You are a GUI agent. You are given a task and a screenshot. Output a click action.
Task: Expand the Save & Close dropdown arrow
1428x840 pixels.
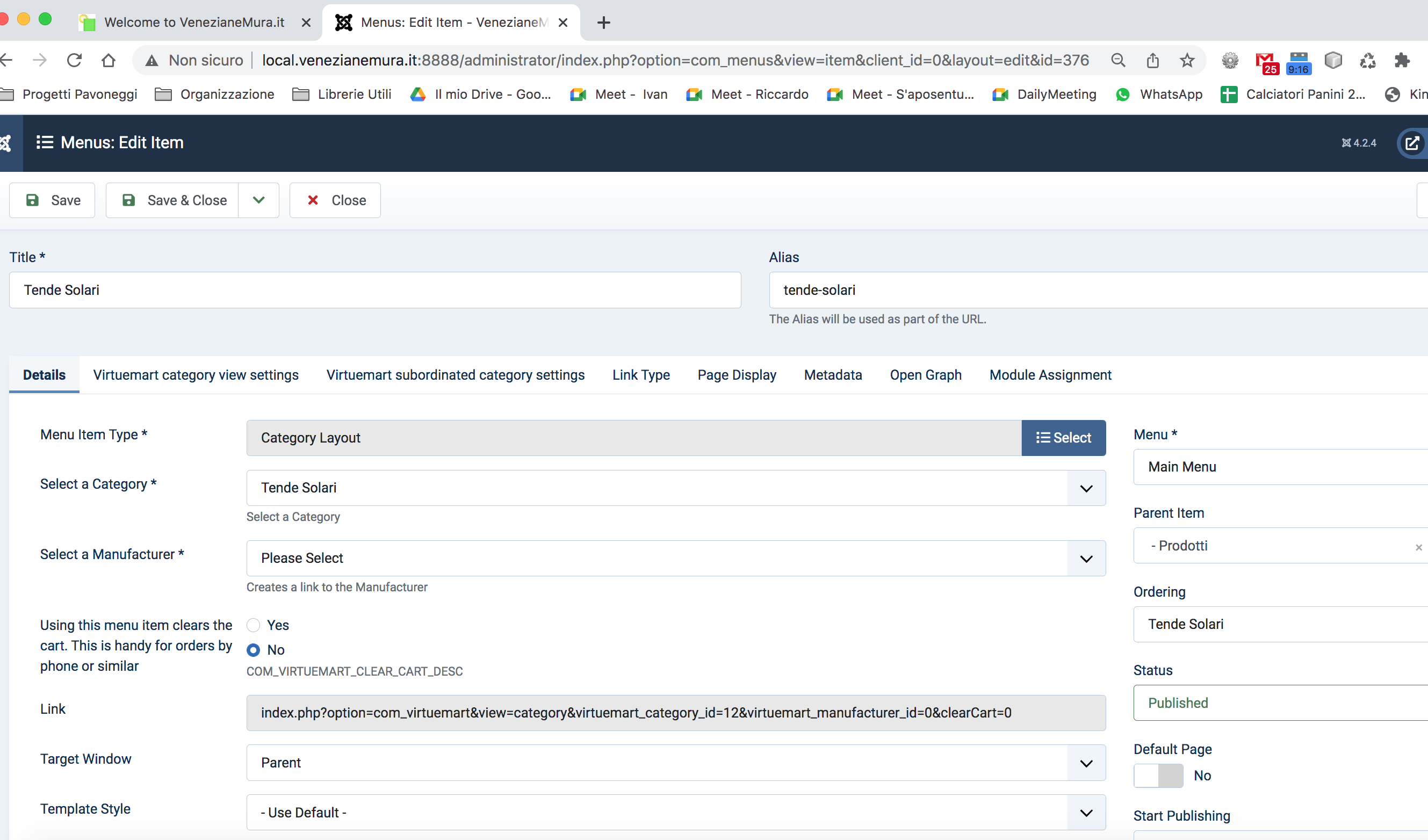(x=258, y=200)
